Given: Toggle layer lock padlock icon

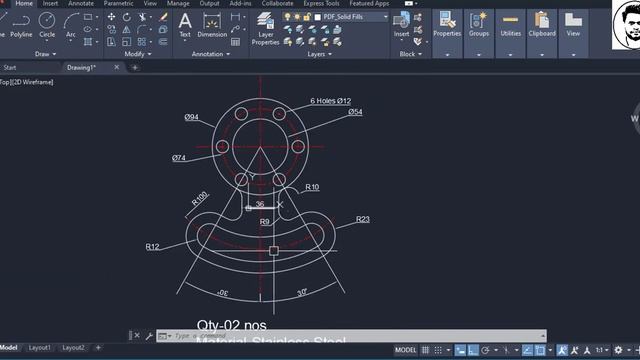Looking at the screenshot, I should (x=307, y=17).
